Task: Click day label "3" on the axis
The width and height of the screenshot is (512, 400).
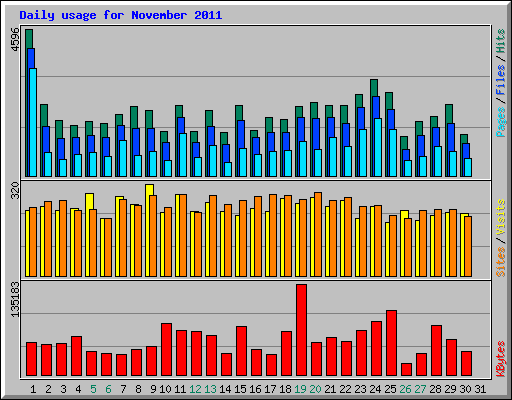Action: 63,389
